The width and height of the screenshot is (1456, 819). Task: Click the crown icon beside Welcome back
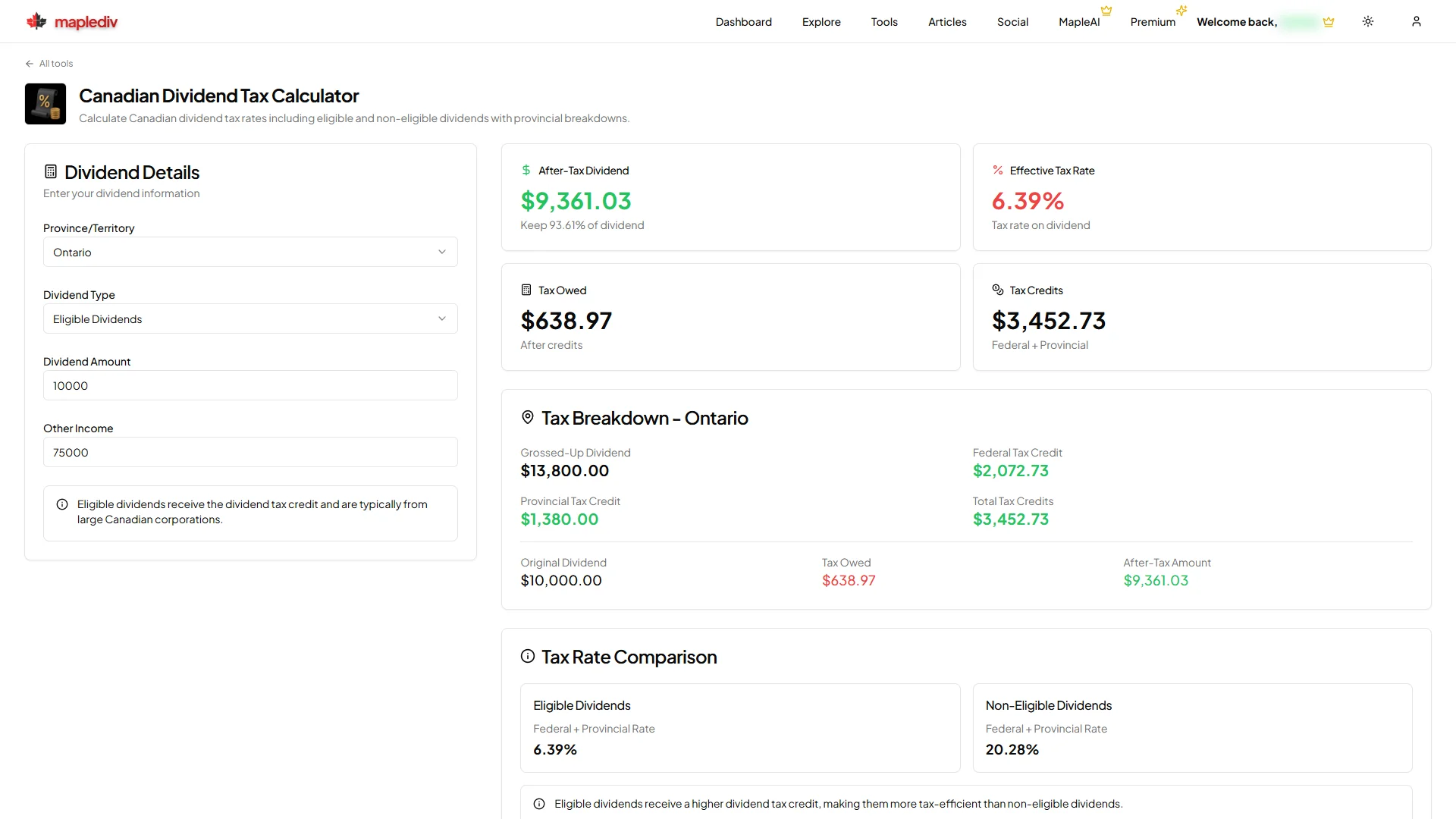(1329, 22)
